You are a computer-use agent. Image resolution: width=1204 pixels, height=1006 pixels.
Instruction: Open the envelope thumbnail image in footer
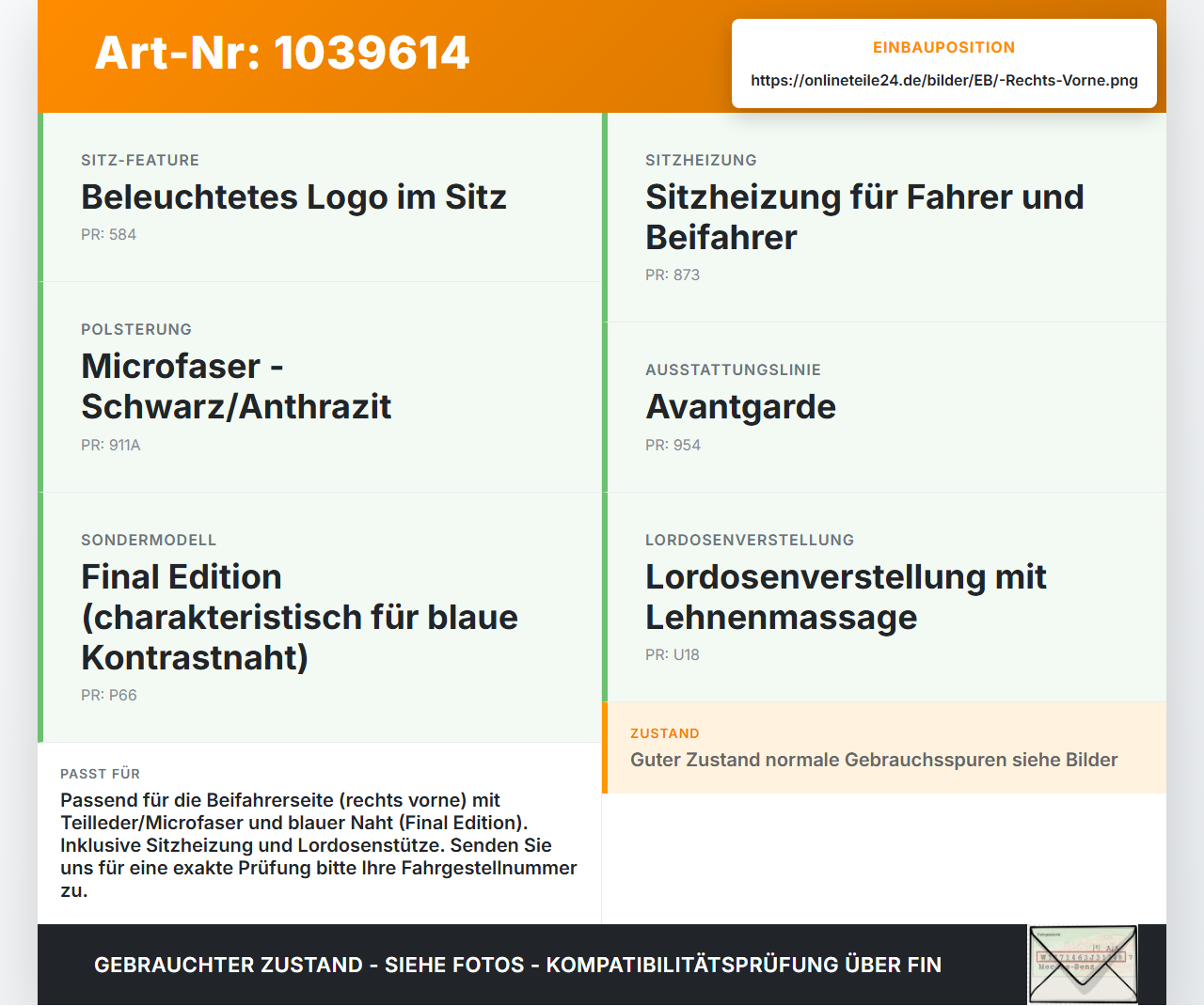click(x=1083, y=965)
